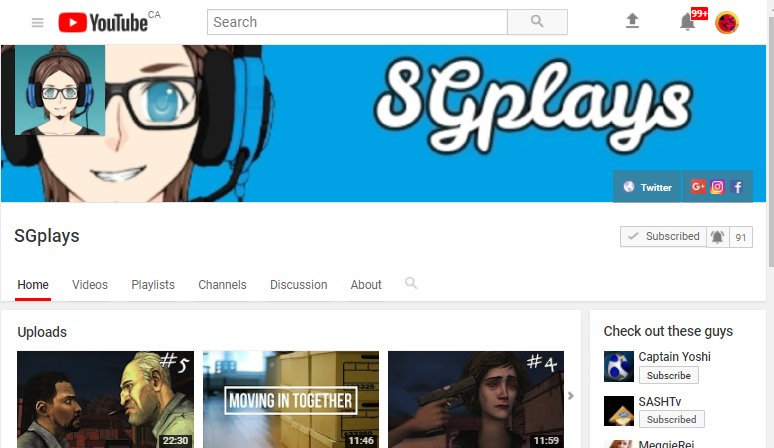Open the Uploads section heading

[x=42, y=332]
